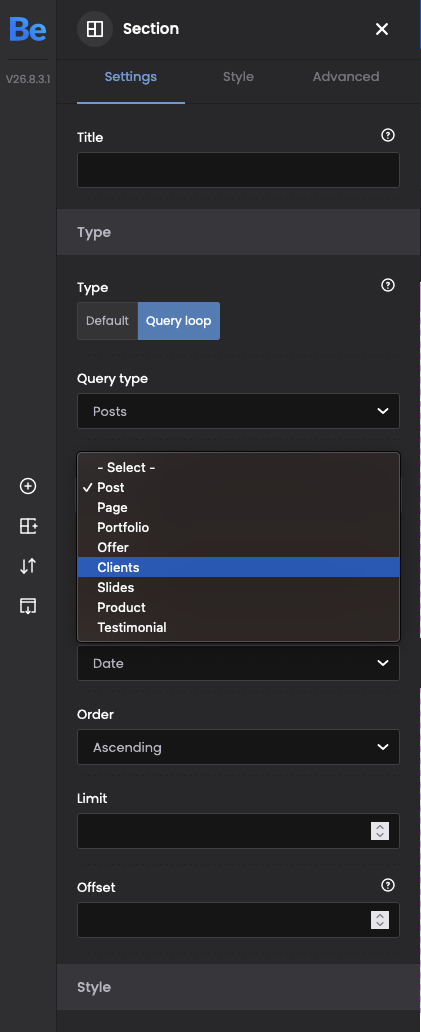421x1032 pixels.
Task: Click the add element plus icon
Action: [x=28, y=486]
